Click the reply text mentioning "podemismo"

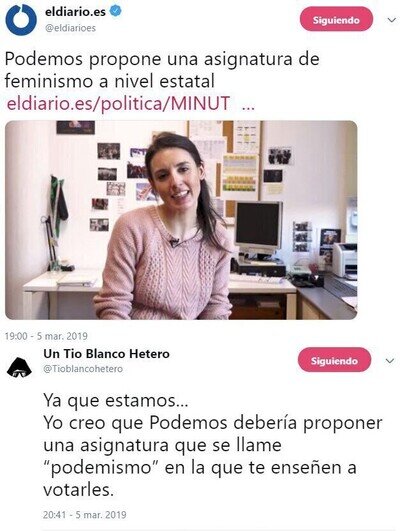[x=213, y=445]
